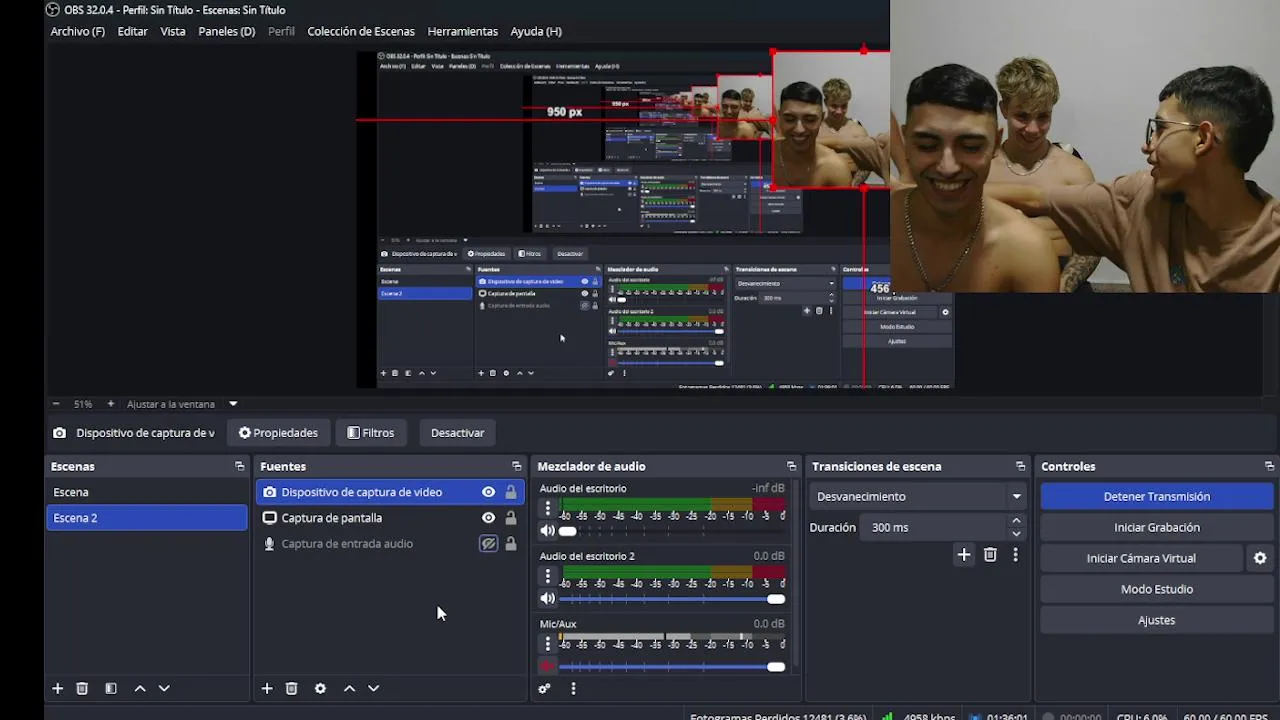Viewport: 1280px width, 720px height.
Task: Pop out the Mezclador de audio dock
Action: 791,466
